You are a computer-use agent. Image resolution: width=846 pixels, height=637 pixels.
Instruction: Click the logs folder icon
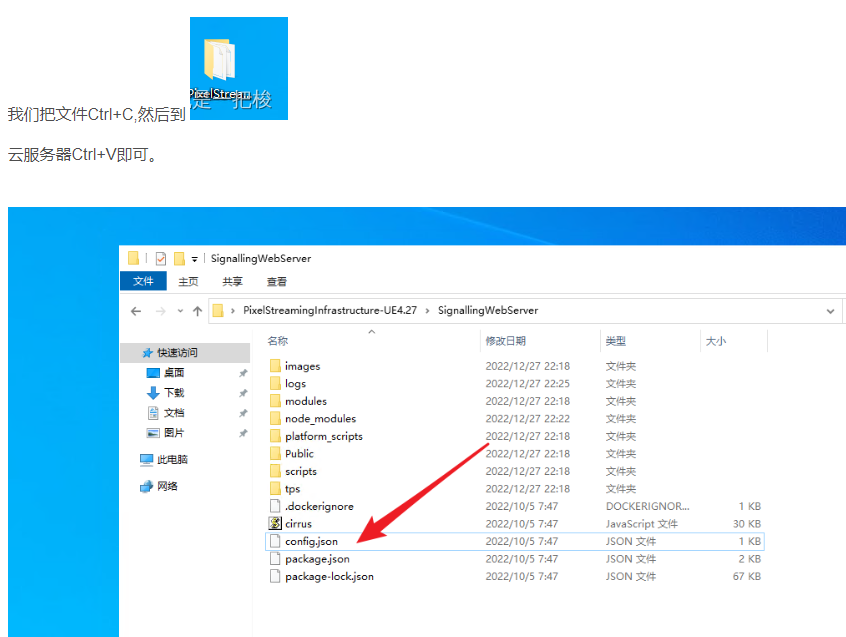(x=275, y=383)
